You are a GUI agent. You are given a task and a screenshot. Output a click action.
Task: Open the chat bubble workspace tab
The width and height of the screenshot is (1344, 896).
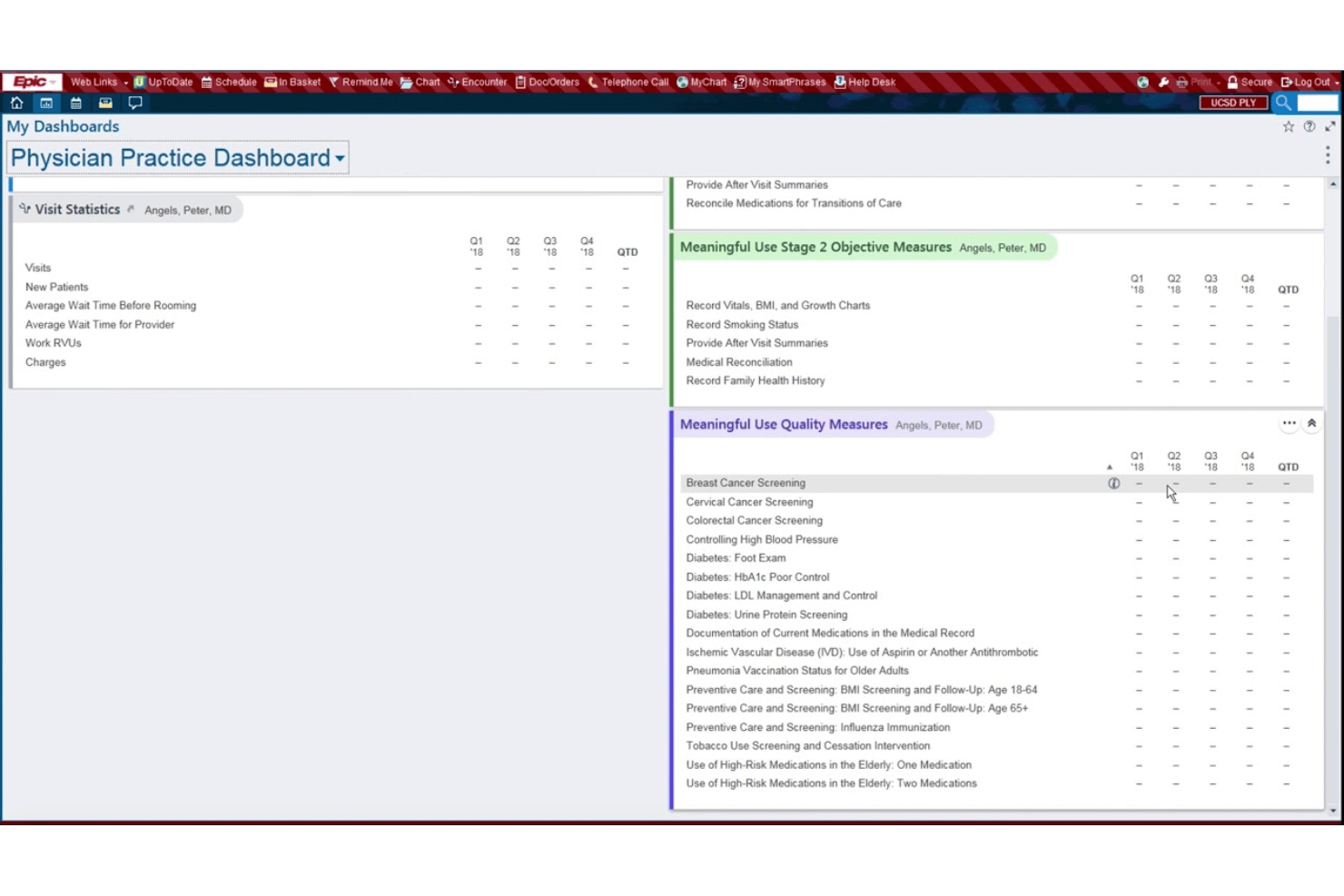click(135, 103)
